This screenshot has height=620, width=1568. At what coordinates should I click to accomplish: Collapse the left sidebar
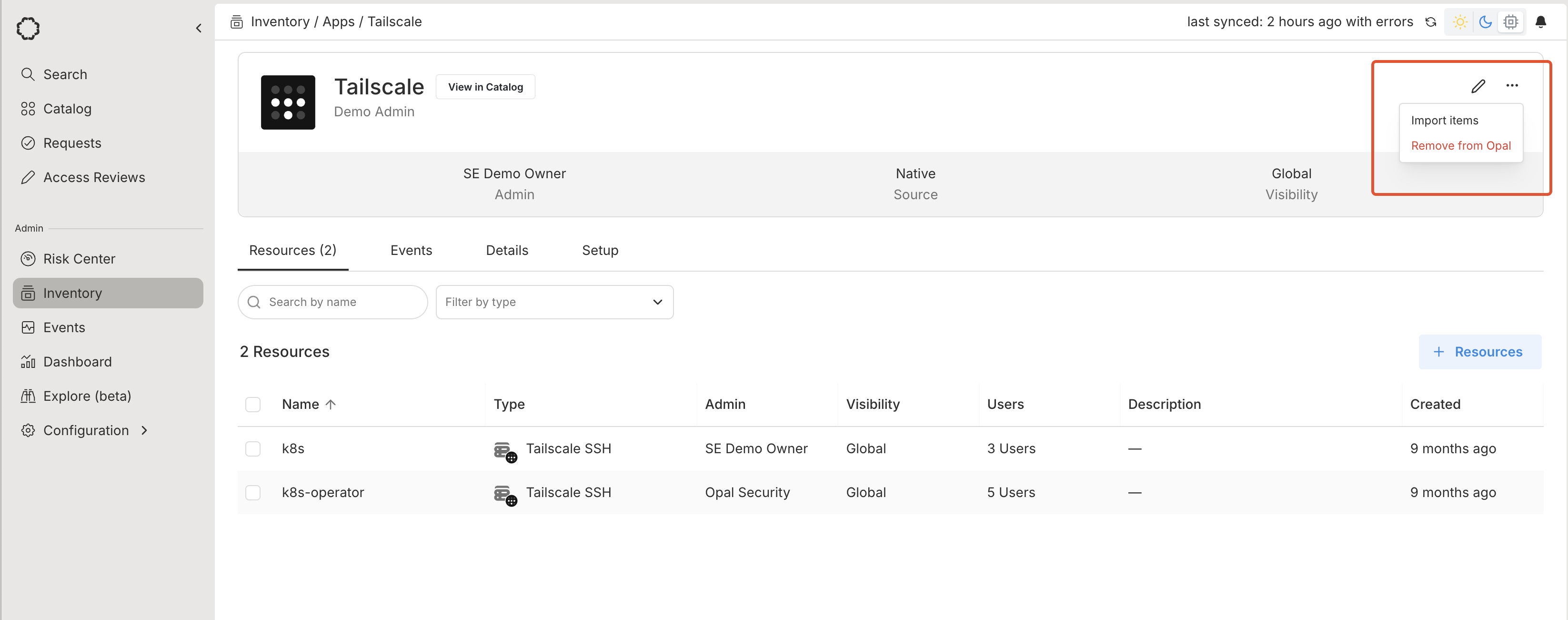[199, 28]
